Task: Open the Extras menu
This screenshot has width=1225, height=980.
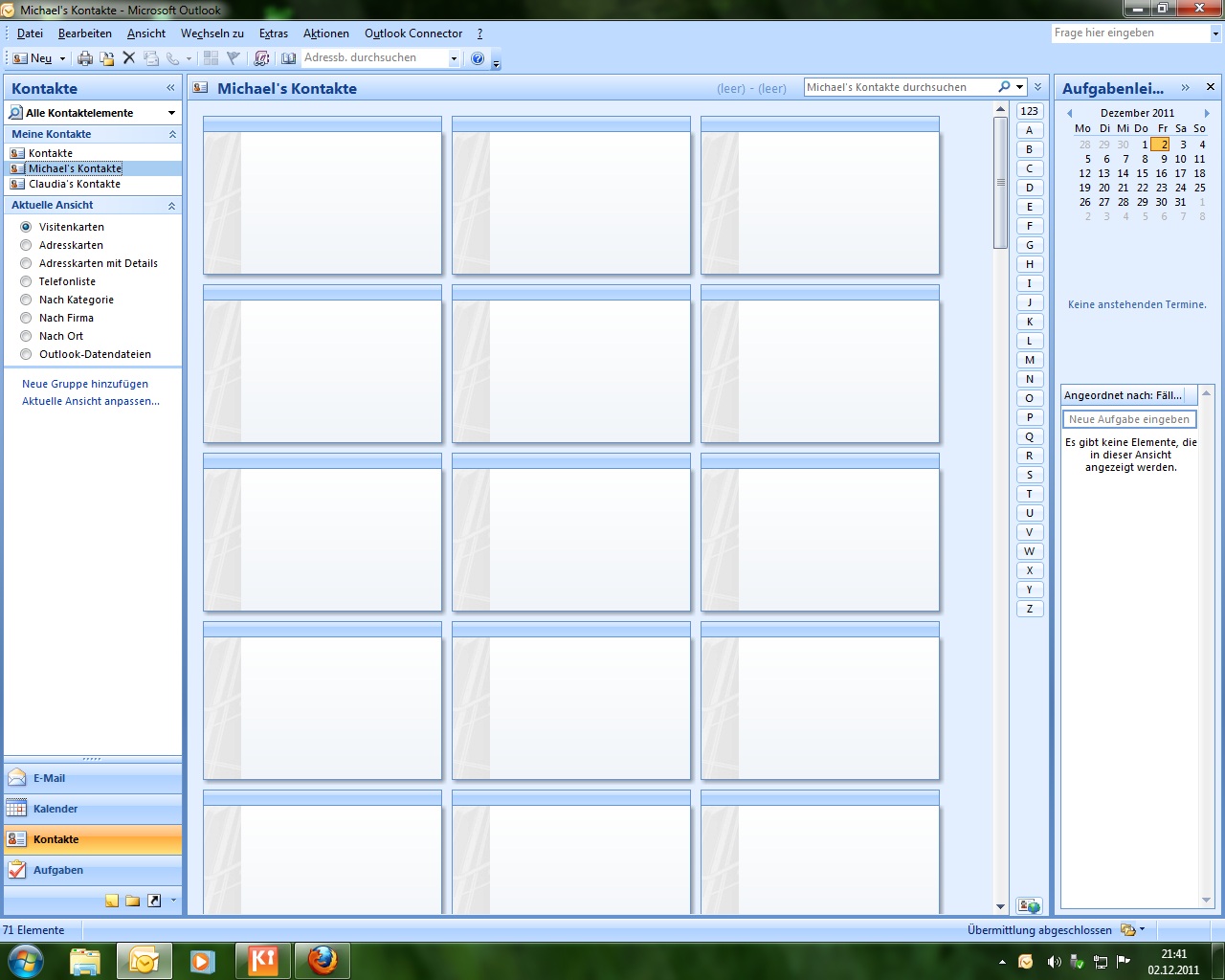Action: (274, 33)
